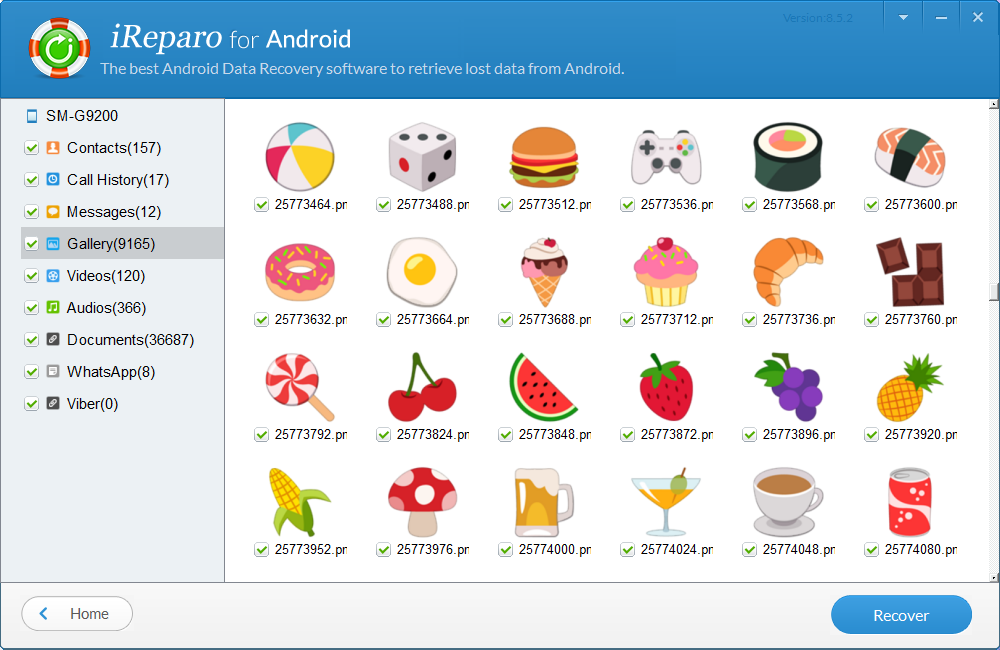Go back using the Home button
The image size is (1000, 650).
tap(77, 614)
